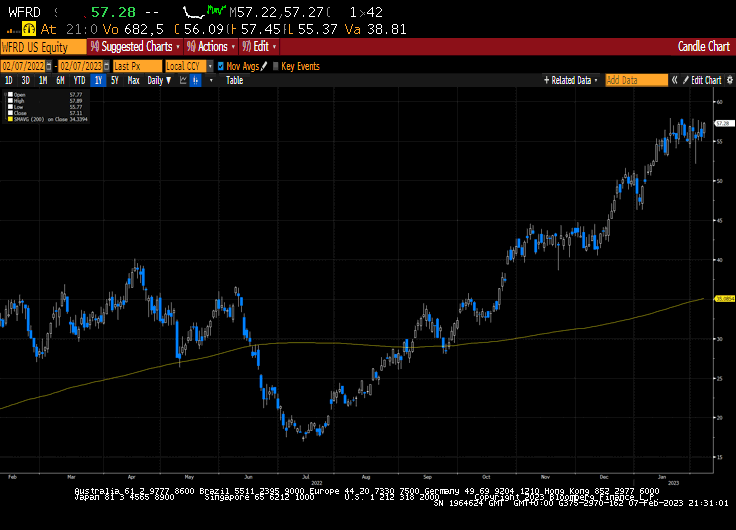Click the Jul label on time axis
This screenshot has height=530, width=736.
click(x=306, y=477)
